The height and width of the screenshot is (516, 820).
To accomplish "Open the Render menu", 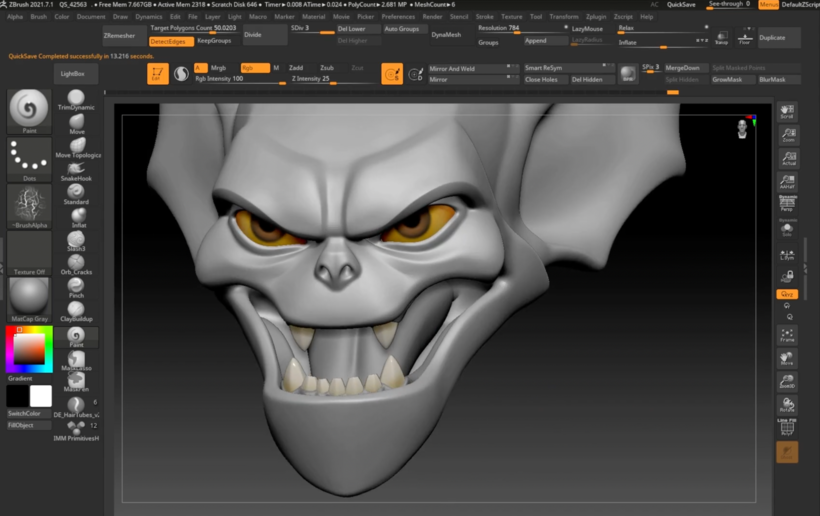I will [432, 17].
